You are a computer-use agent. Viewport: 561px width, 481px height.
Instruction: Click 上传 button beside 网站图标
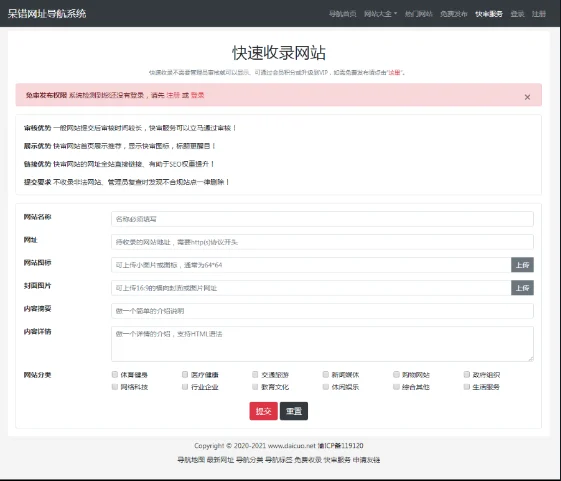[522, 265]
